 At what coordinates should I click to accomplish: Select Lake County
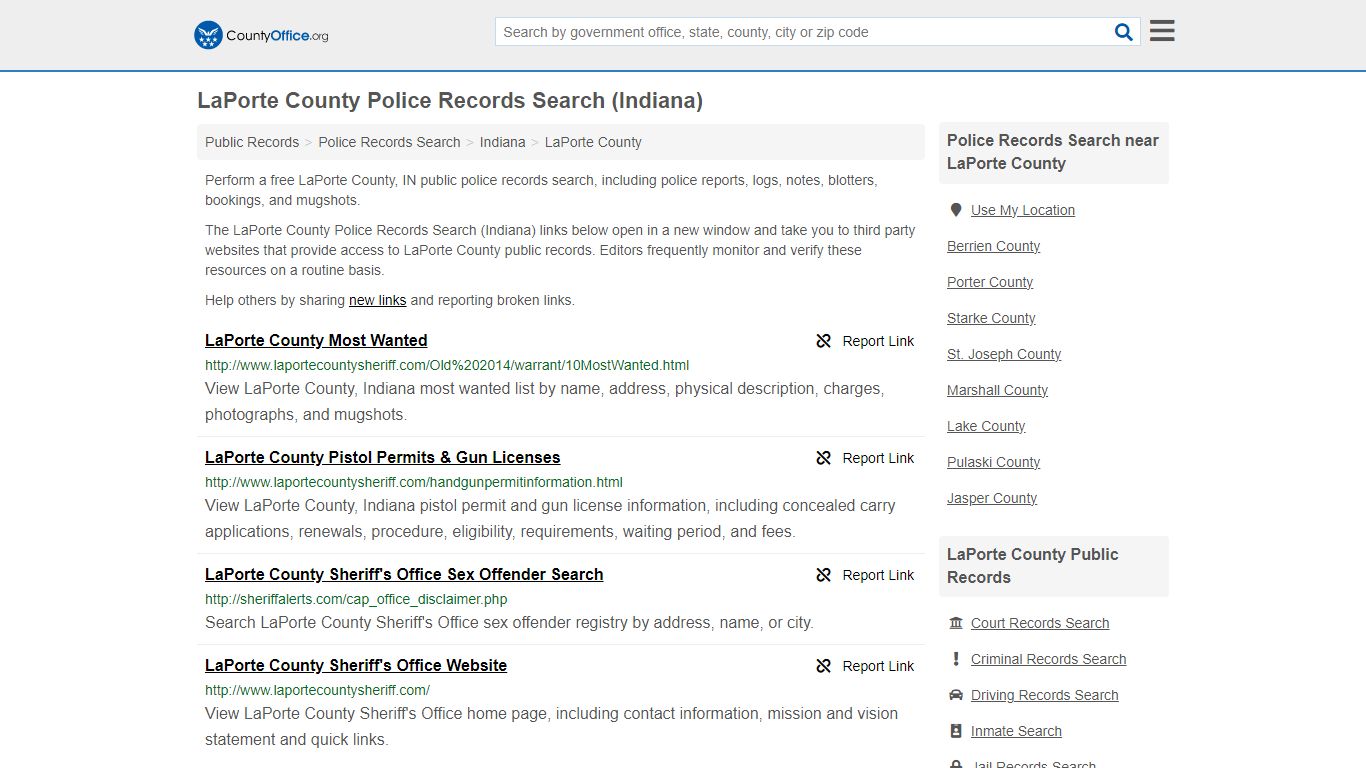point(986,426)
